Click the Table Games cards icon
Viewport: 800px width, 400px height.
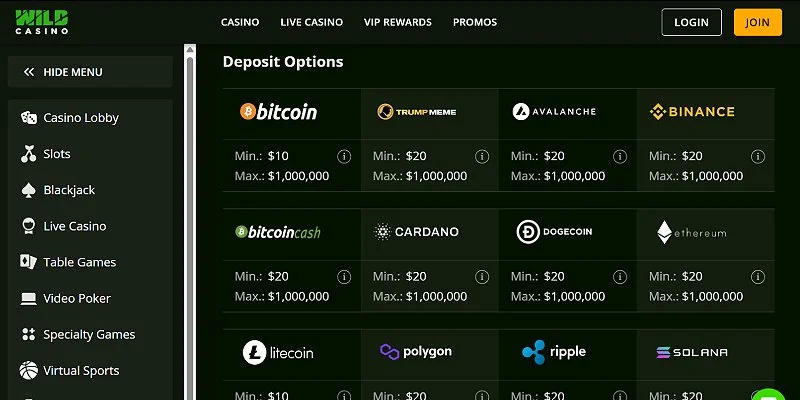[28, 262]
